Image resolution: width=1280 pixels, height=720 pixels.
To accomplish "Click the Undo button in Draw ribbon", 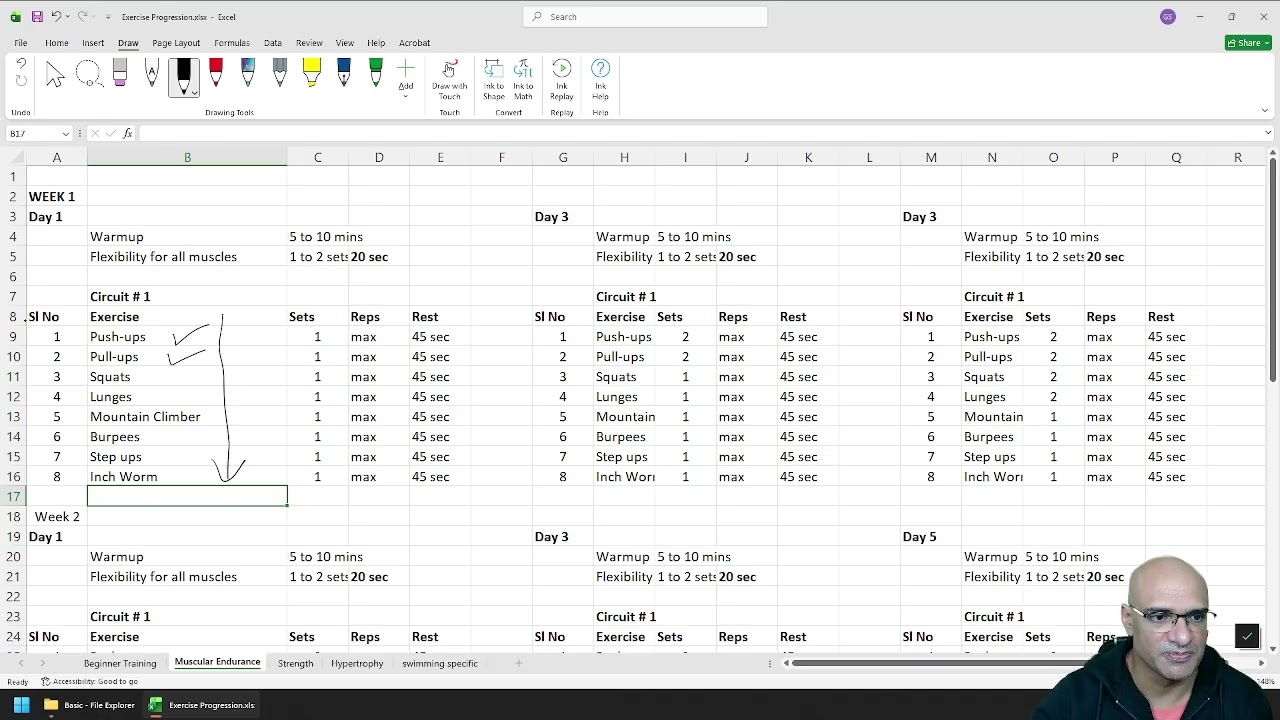I will click(21, 65).
